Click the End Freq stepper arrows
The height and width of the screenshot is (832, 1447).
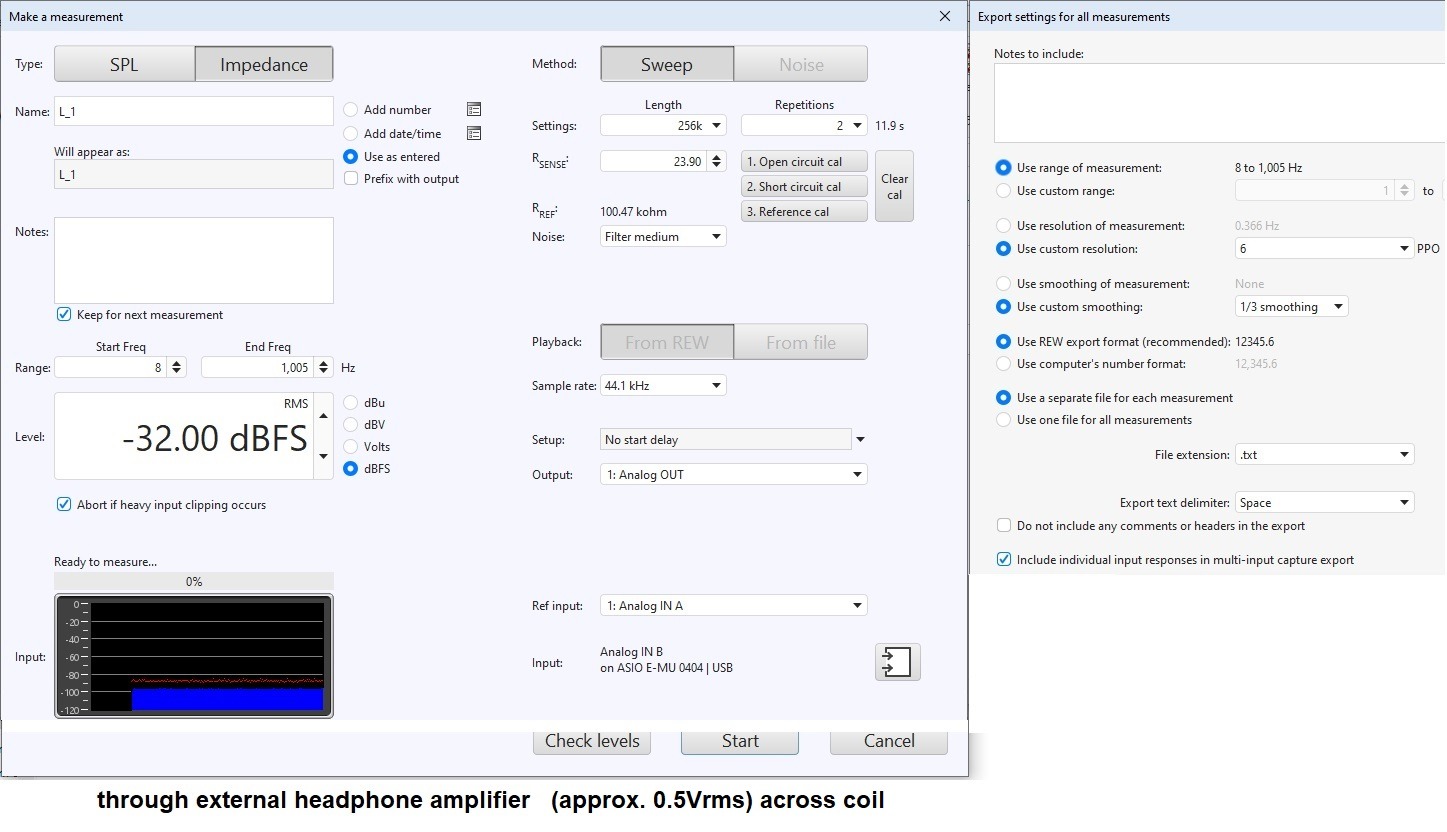point(324,368)
